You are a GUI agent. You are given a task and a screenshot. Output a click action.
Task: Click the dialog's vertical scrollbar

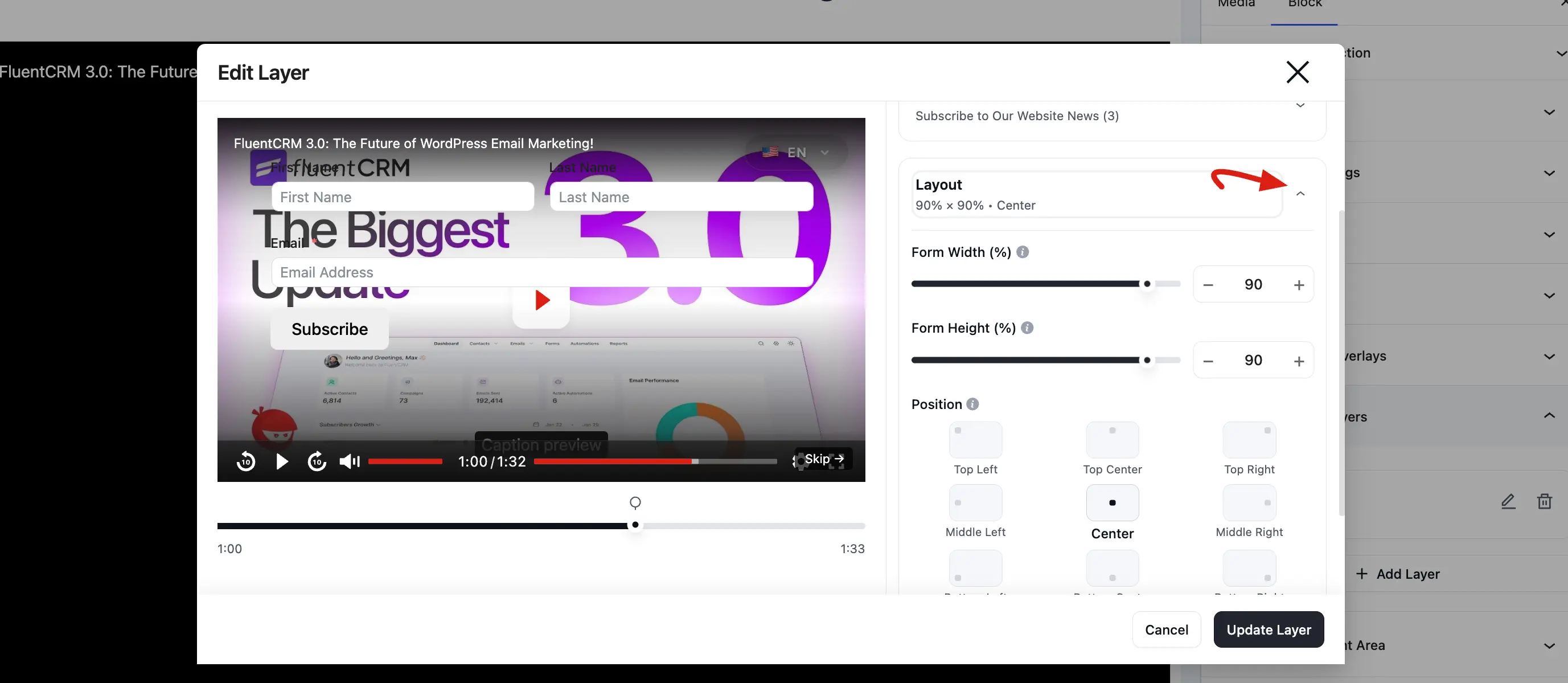pos(1341,363)
